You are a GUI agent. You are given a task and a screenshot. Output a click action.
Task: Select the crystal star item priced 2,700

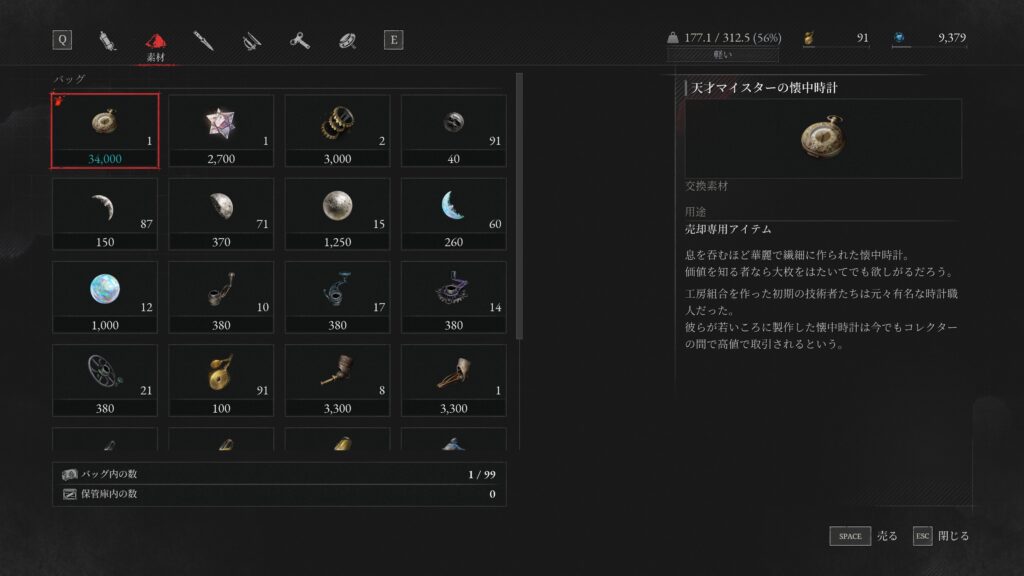coord(221,131)
